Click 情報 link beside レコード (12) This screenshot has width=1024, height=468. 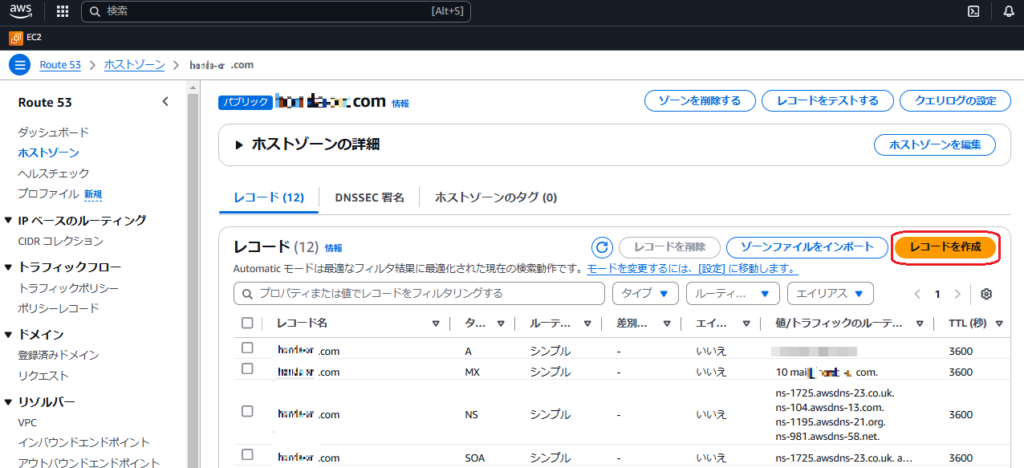coord(333,249)
